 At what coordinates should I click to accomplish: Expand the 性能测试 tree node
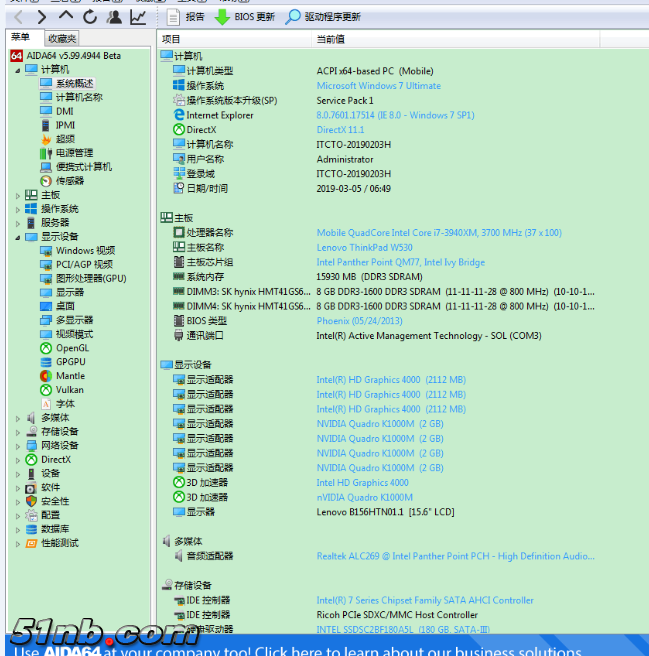pyautogui.click(x=17, y=543)
